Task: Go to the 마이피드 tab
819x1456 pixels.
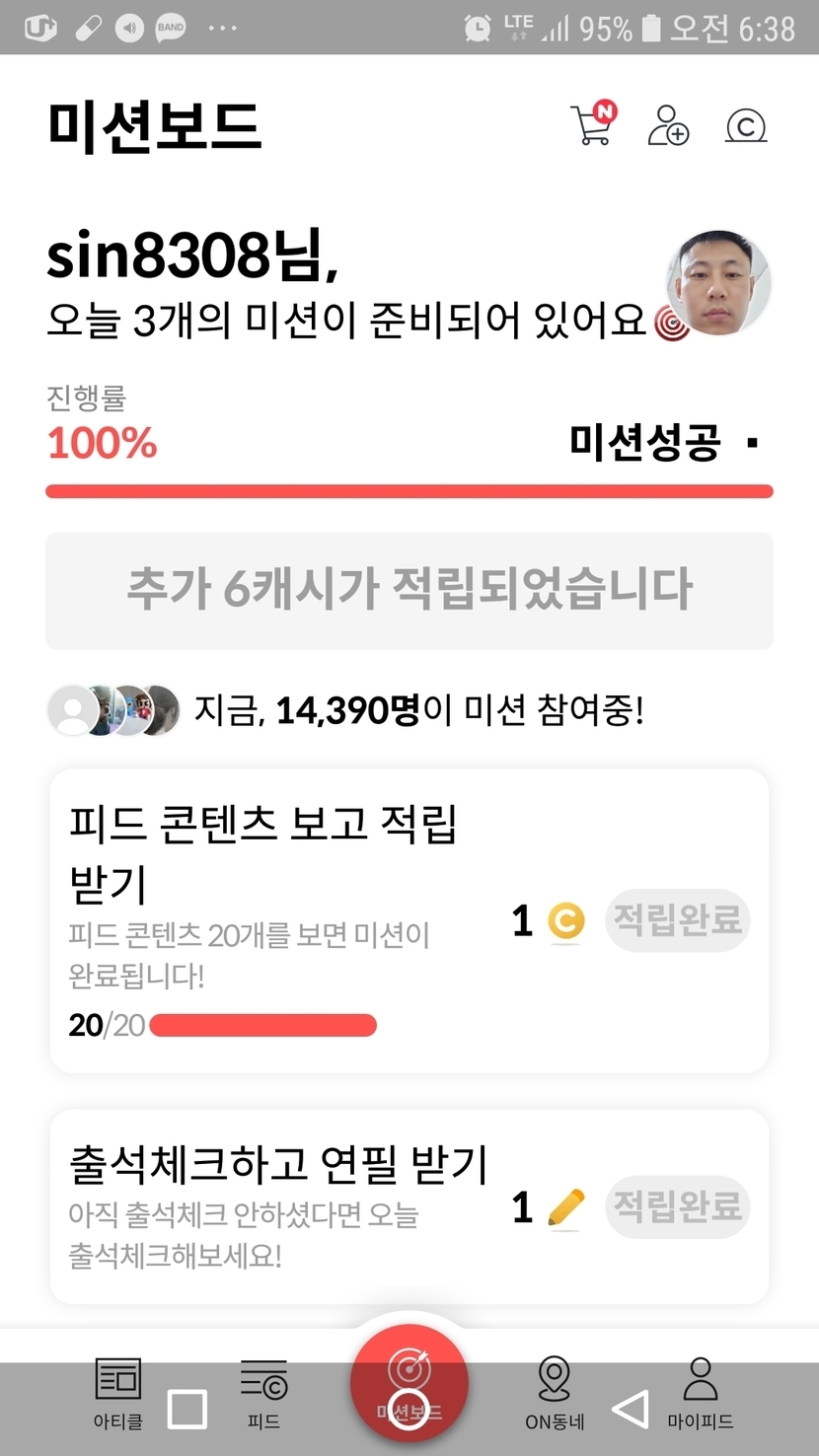Action: click(701, 1391)
